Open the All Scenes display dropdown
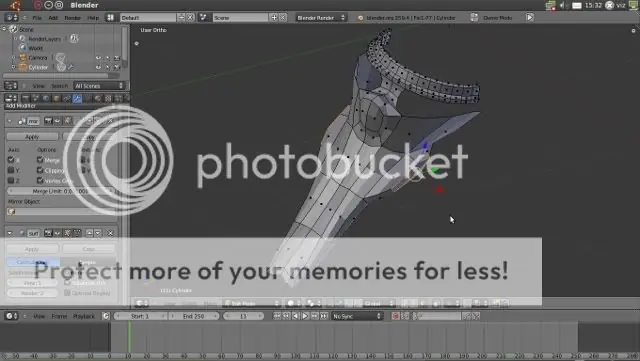This screenshot has height=361, width=640. [x=99, y=86]
